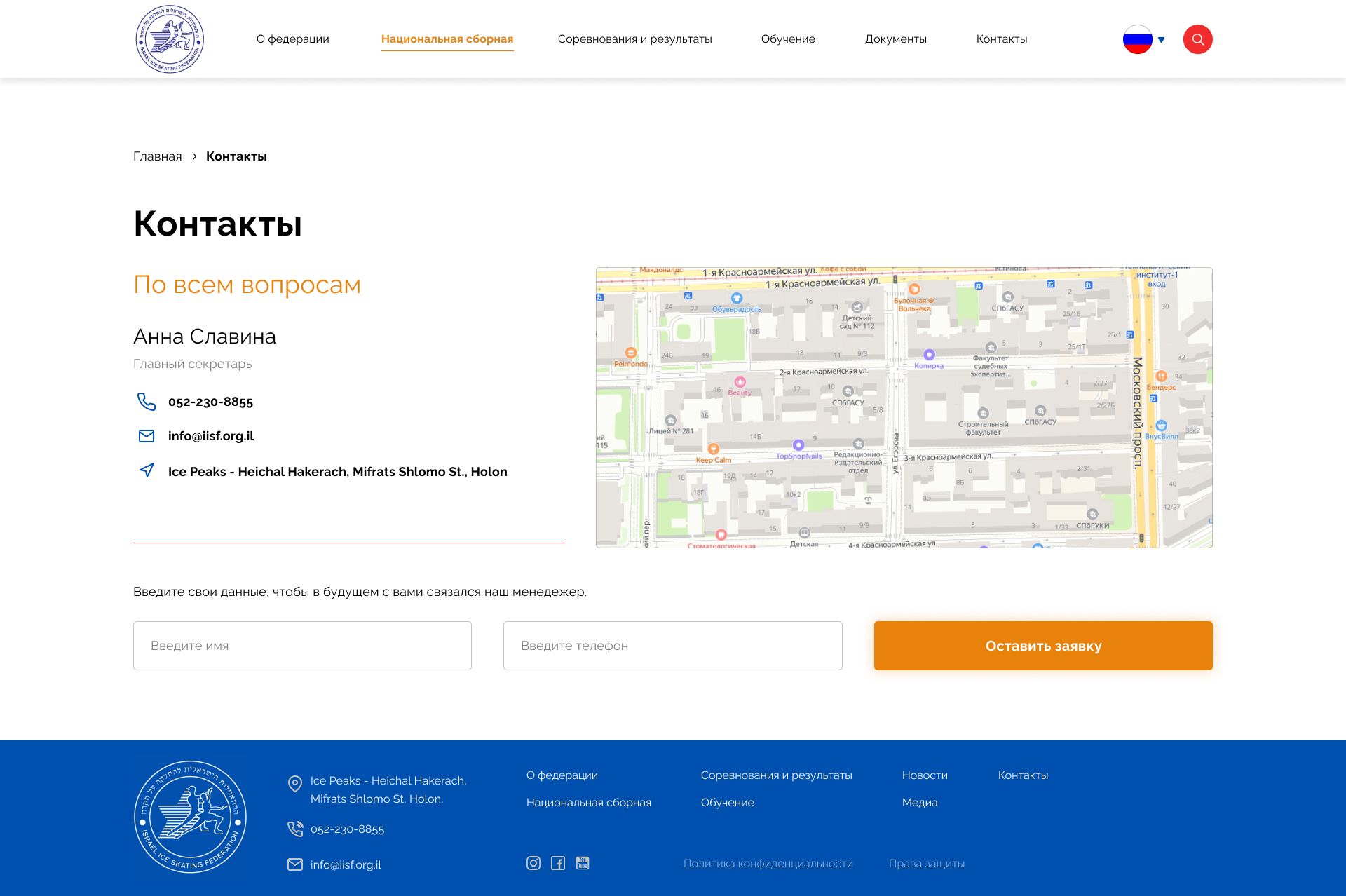
Task: Open Контакты in the footer
Action: click(x=1023, y=775)
